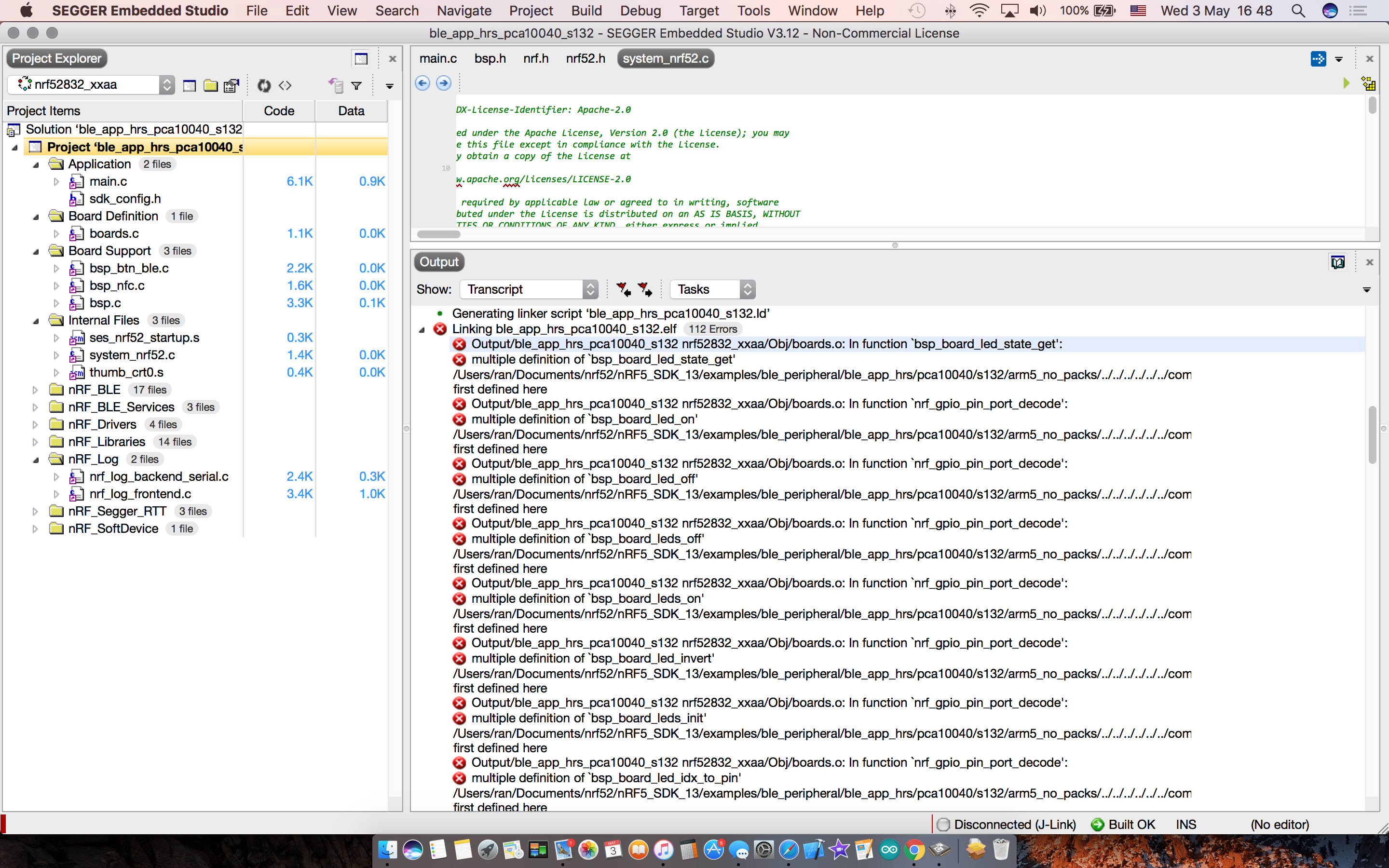The image size is (1389, 868).
Task: Expand the nRF_SoftDevice folder
Action: coord(35,529)
